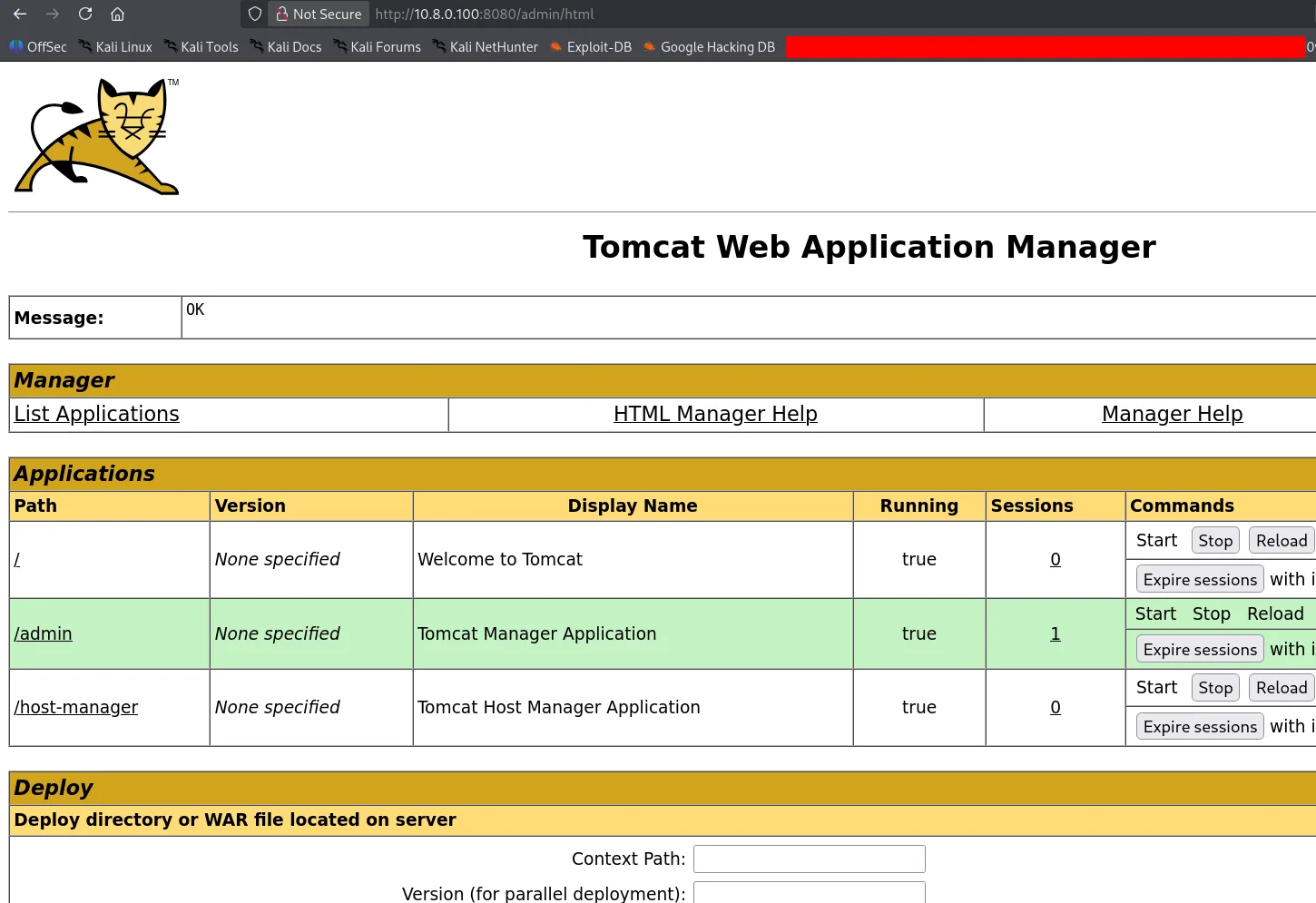This screenshot has width=1316, height=903.
Task: Click the running value true for root /
Action: coord(919,559)
